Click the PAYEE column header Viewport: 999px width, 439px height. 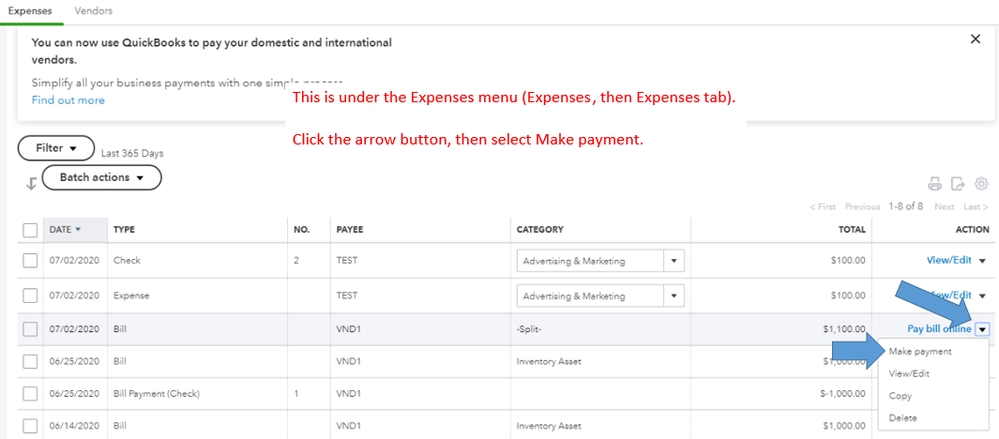[350, 229]
